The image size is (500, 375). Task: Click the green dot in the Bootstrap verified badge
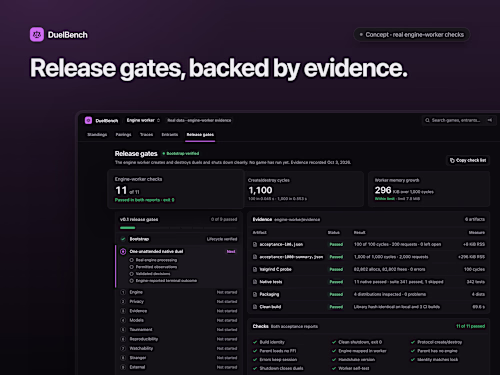click(164, 153)
